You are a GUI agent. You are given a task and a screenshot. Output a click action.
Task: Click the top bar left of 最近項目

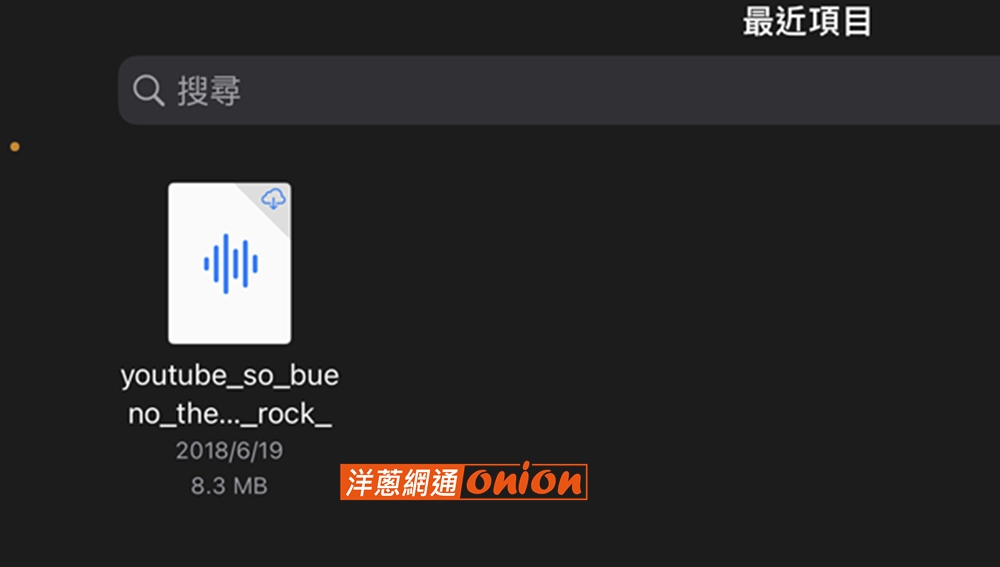click(x=370, y=22)
